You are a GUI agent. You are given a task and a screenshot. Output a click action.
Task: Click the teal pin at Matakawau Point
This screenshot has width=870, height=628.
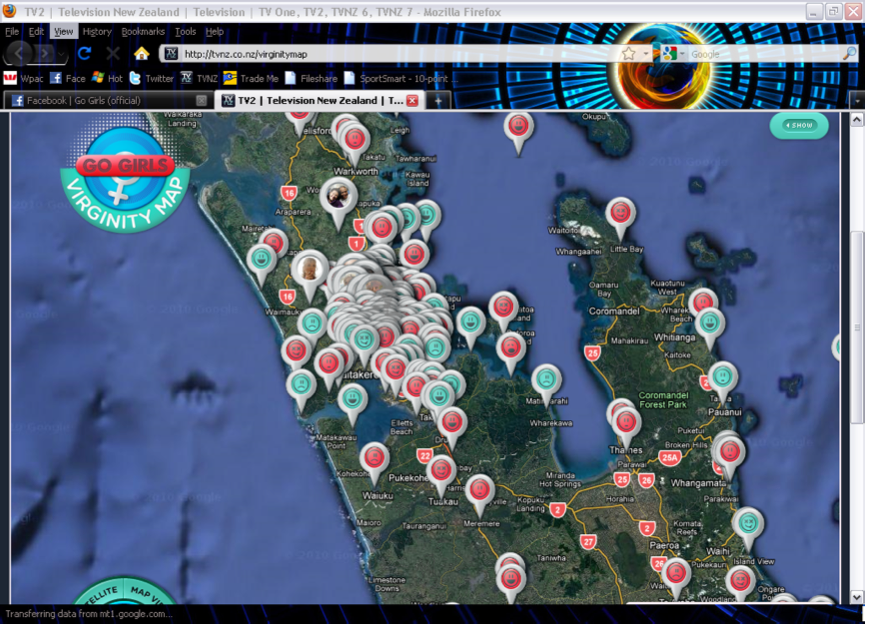pos(352,398)
